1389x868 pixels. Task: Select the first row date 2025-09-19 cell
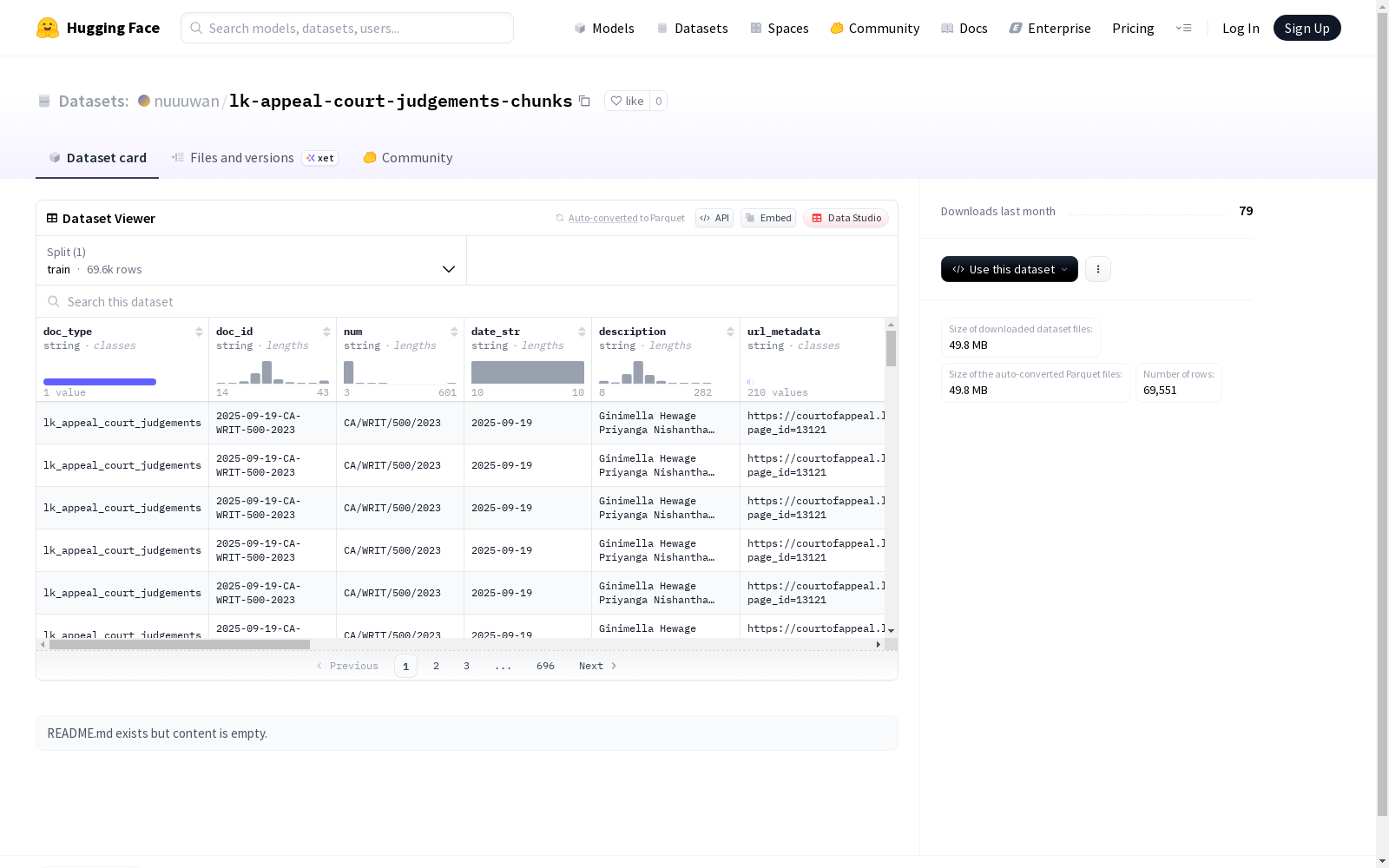click(528, 423)
